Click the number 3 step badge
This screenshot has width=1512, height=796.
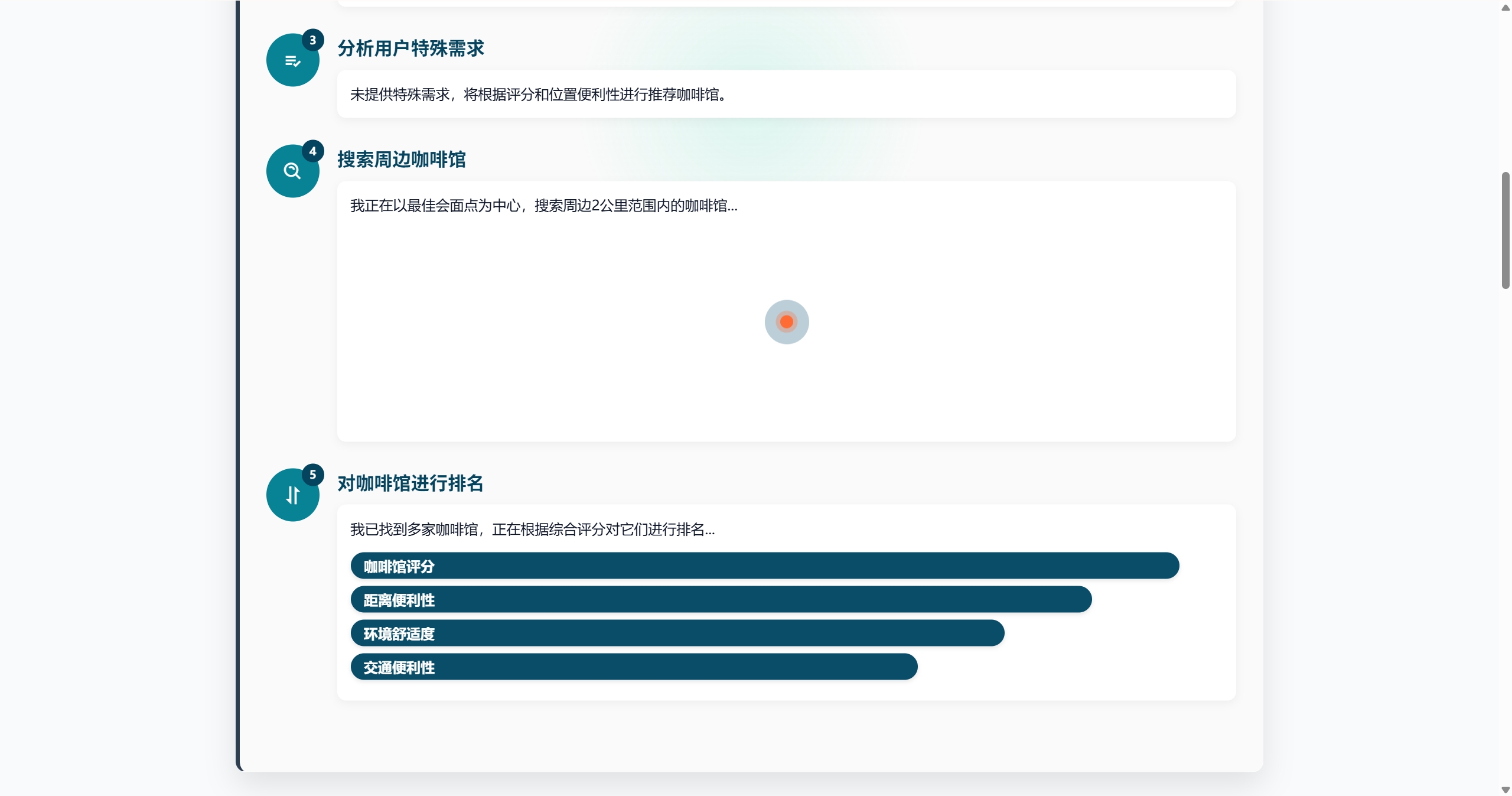[312, 40]
